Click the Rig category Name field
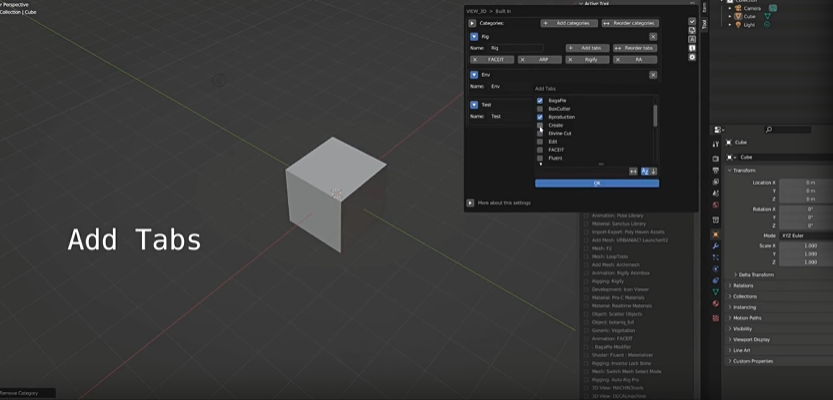Viewport: 833px width, 400px height. coord(516,48)
